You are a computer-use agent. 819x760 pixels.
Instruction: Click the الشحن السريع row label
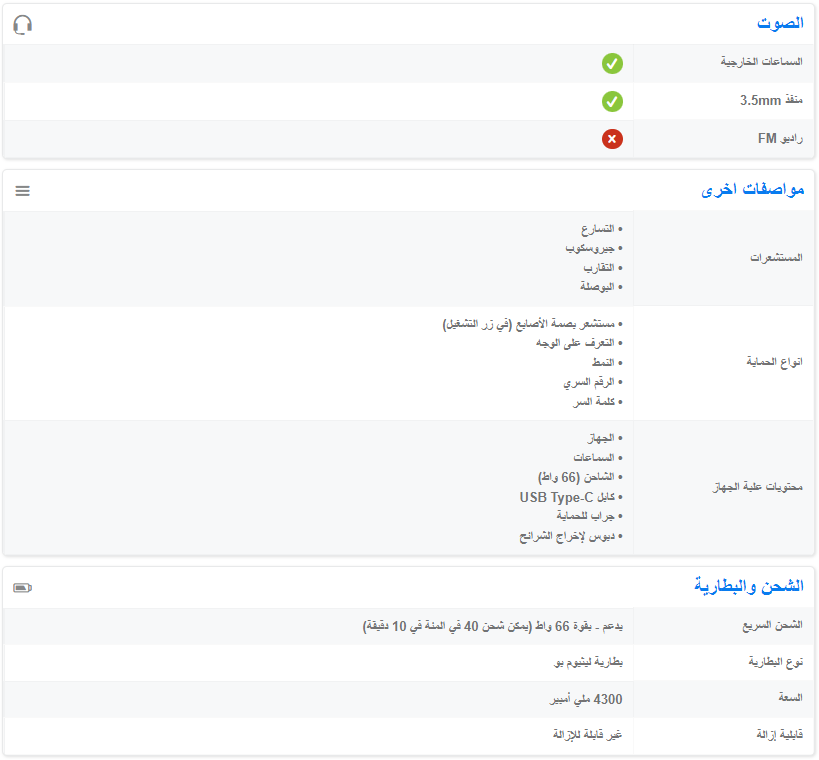coord(775,626)
